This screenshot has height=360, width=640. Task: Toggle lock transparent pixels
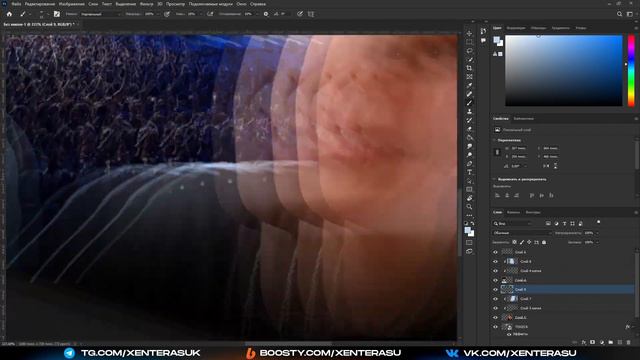coord(514,242)
